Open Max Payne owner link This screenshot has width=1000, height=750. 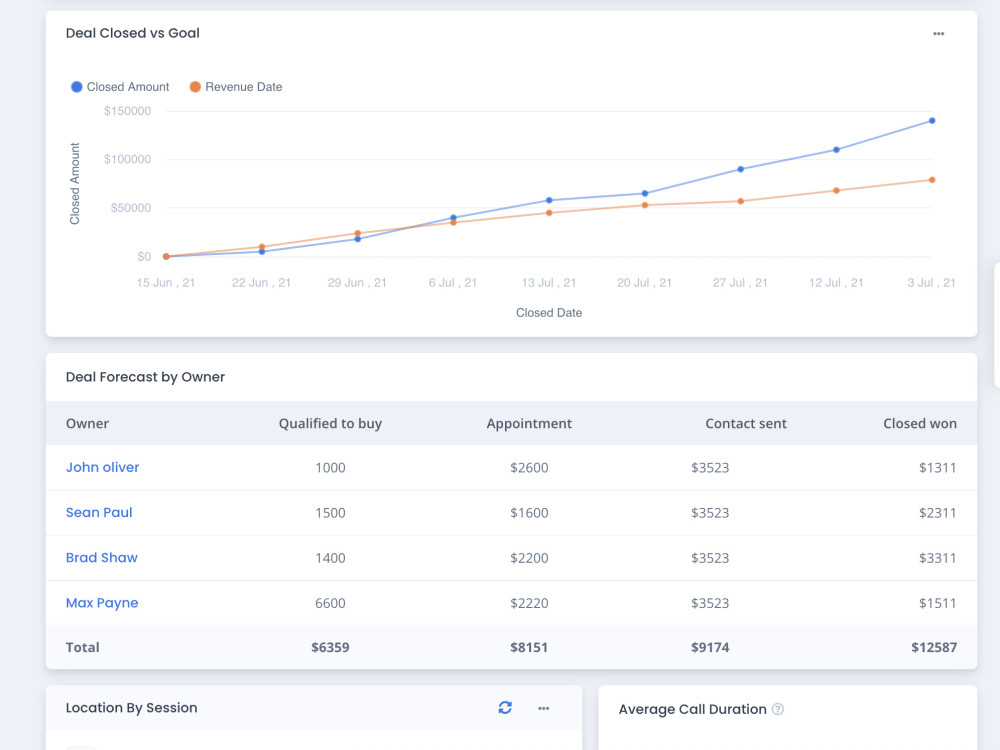tap(101, 603)
